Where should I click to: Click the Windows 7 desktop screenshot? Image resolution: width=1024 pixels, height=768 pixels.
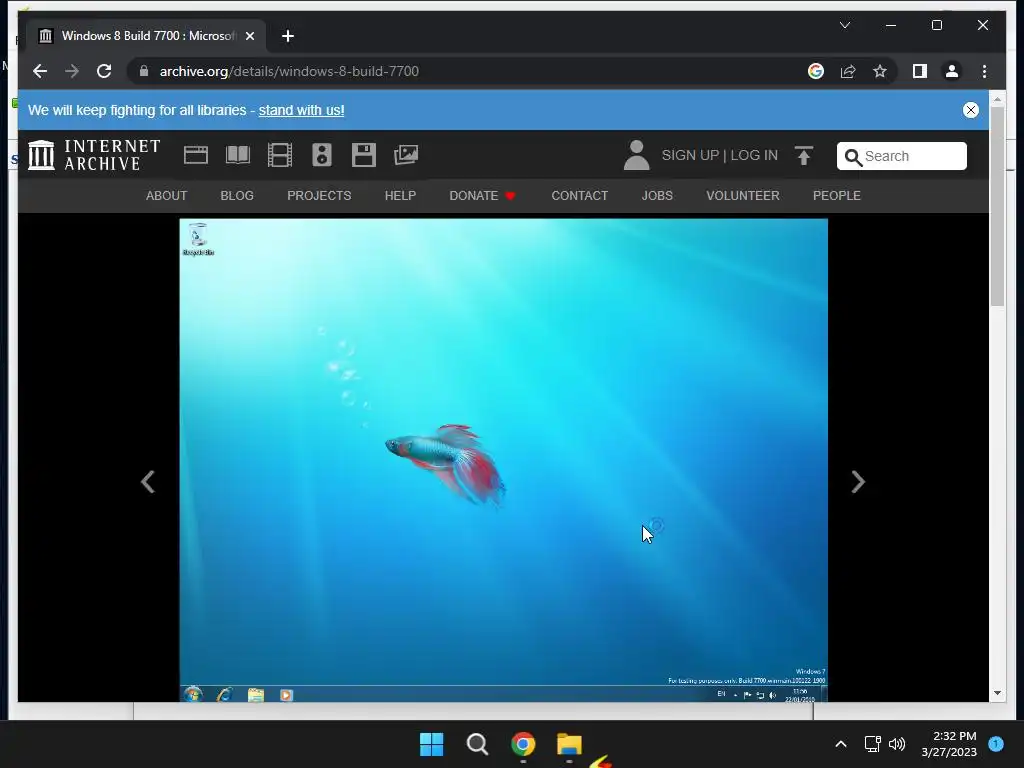(504, 460)
